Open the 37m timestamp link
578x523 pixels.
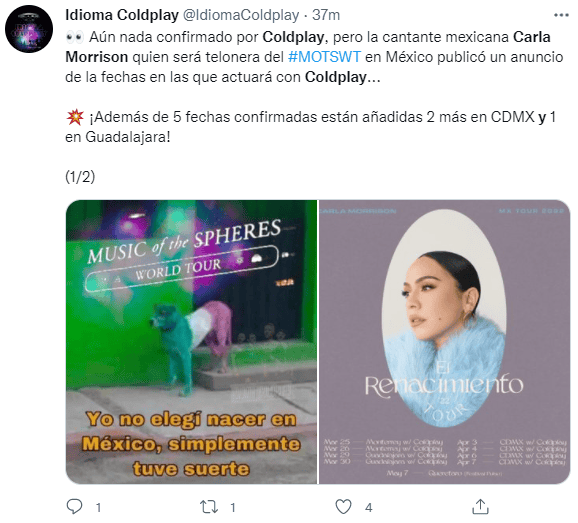pos(326,15)
